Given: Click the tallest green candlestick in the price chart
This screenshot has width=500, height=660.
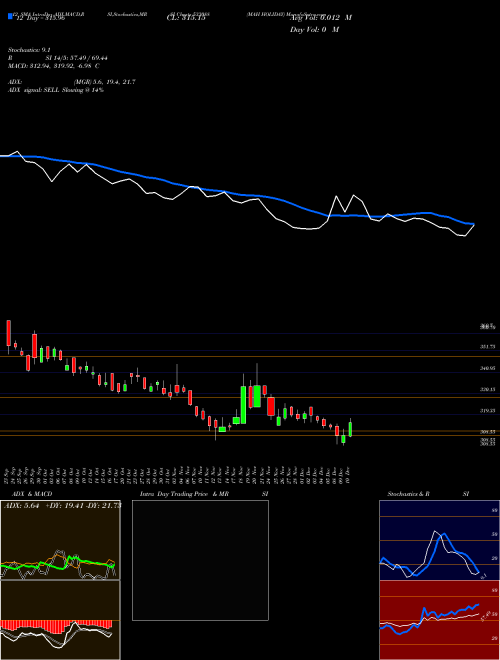Looking at the screenshot, I should coord(243,405).
